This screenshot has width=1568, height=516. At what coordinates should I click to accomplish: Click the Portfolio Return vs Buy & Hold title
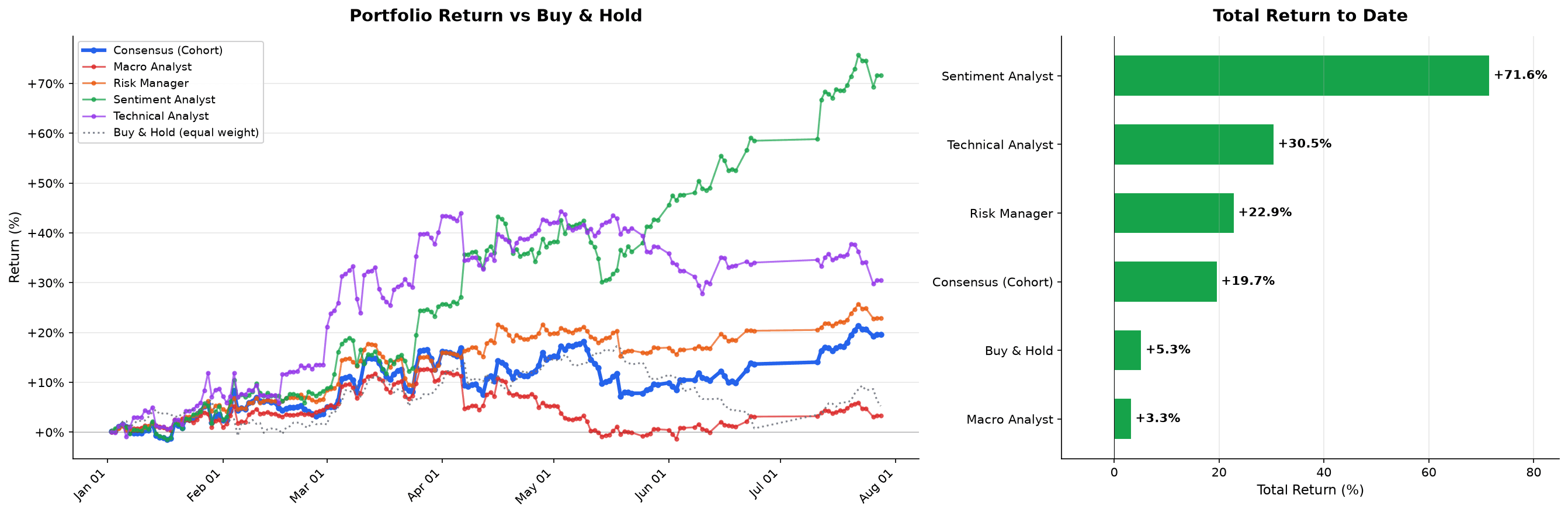click(495, 16)
